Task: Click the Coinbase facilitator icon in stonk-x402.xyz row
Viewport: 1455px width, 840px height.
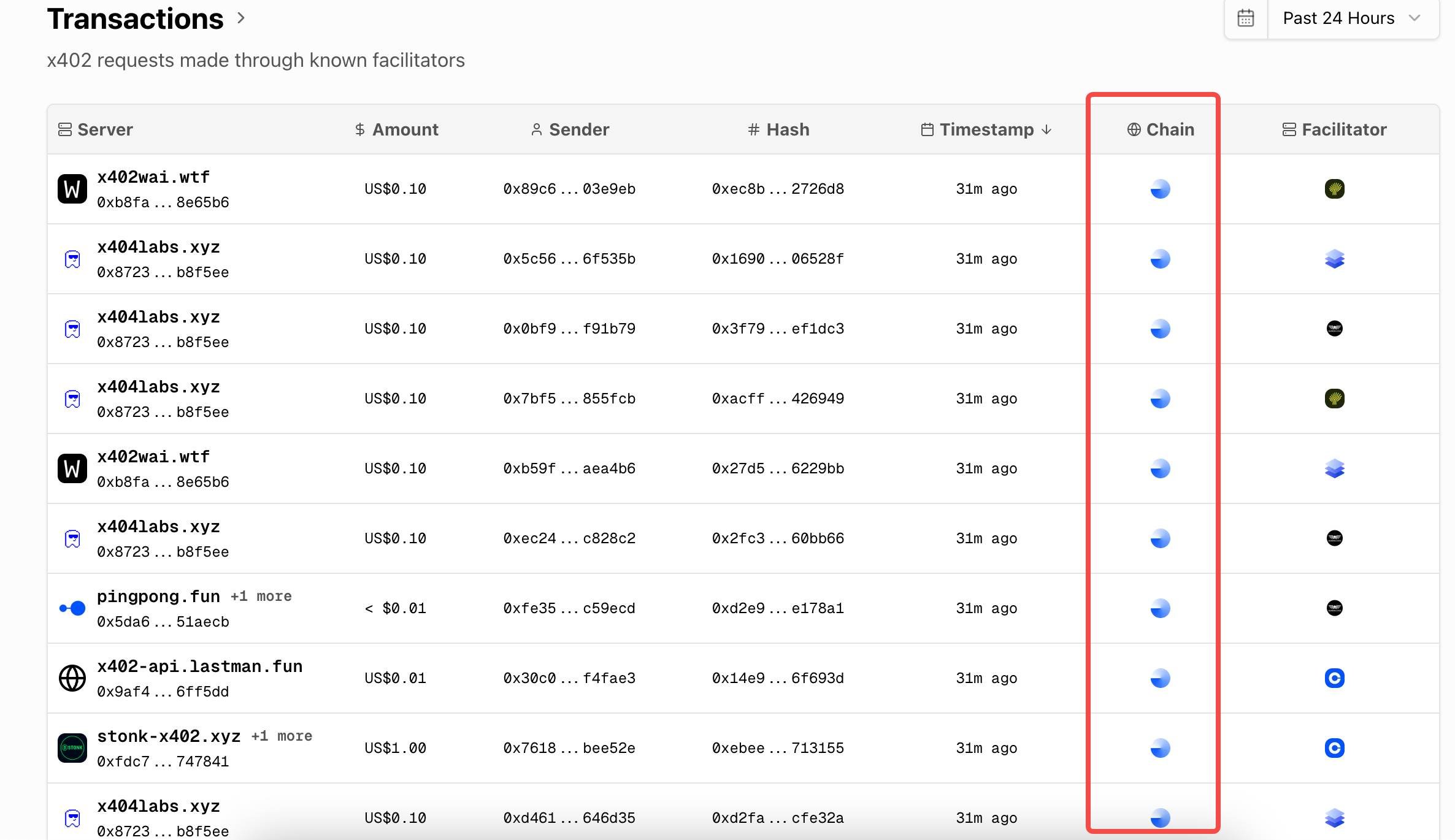Action: point(1334,748)
